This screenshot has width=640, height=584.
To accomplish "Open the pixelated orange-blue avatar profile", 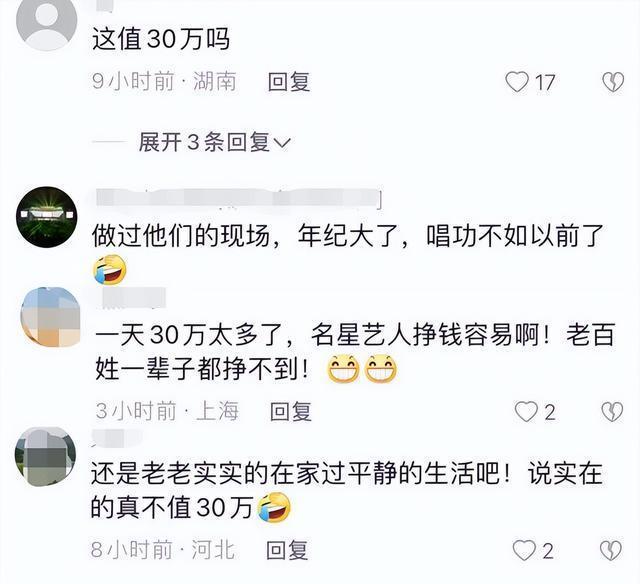I will 51,317.
